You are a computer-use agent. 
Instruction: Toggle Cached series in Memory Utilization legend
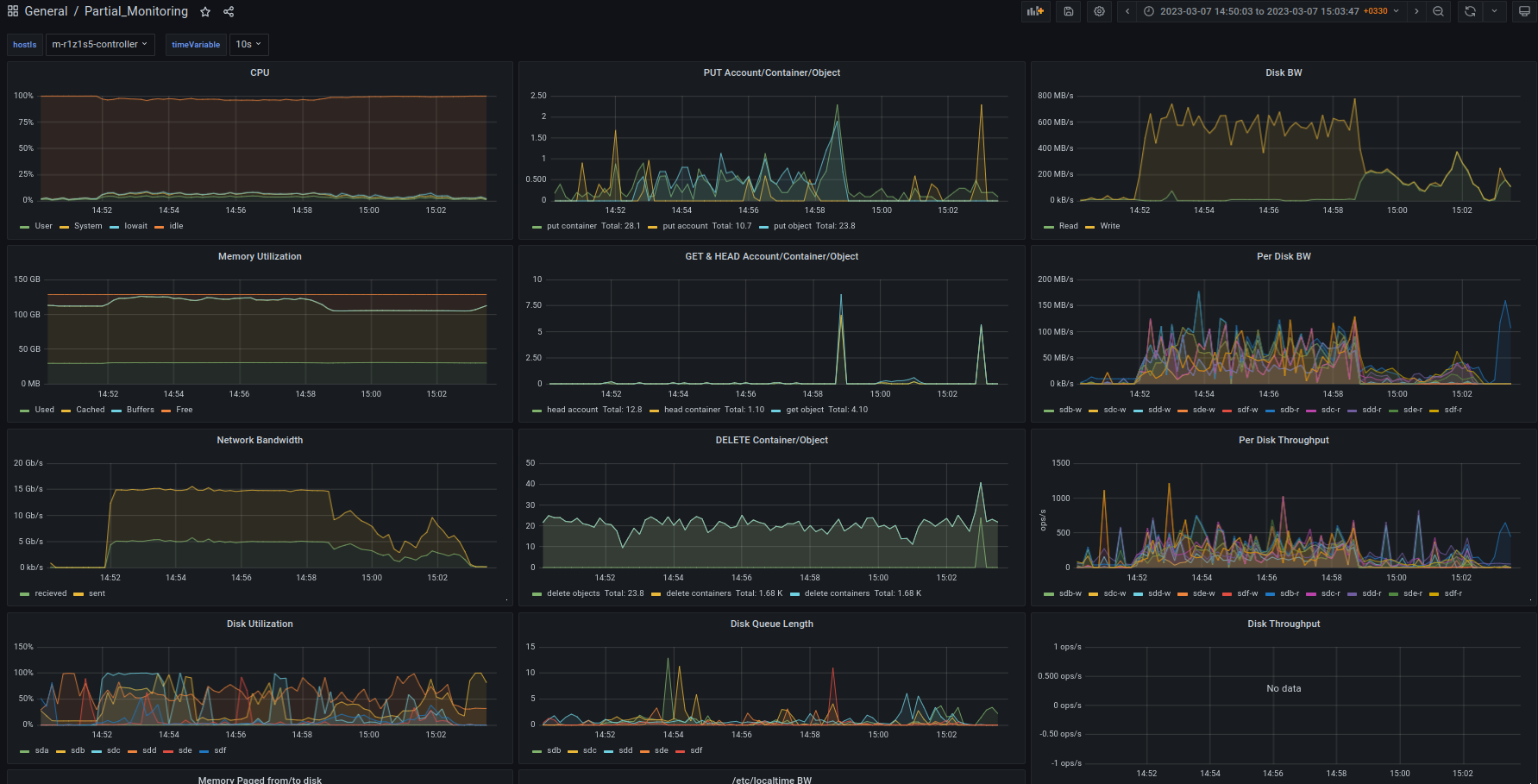(x=90, y=410)
